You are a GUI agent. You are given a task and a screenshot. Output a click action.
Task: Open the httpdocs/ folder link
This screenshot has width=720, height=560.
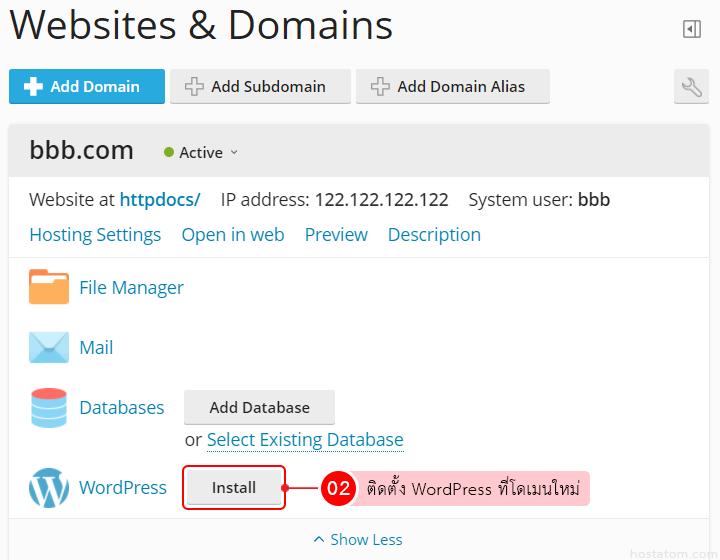coord(160,199)
